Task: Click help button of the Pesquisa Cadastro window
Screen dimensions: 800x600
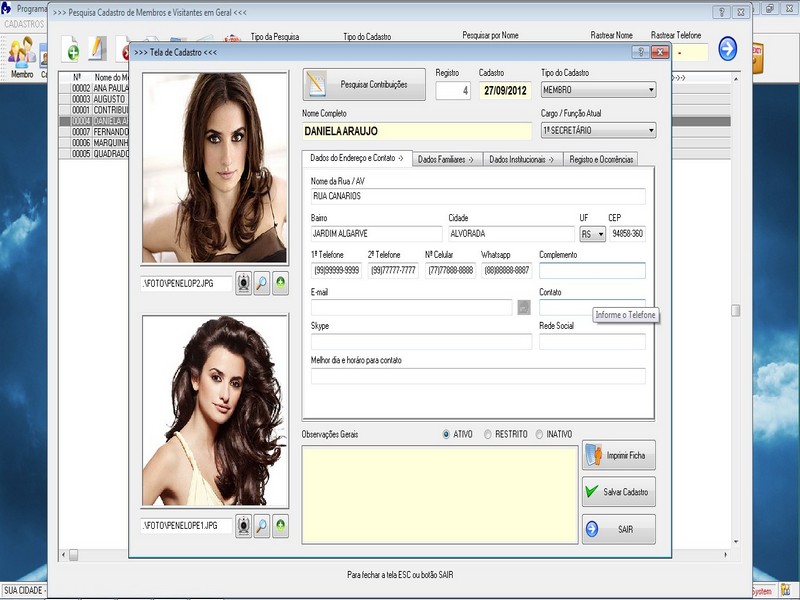Action: 721,12
